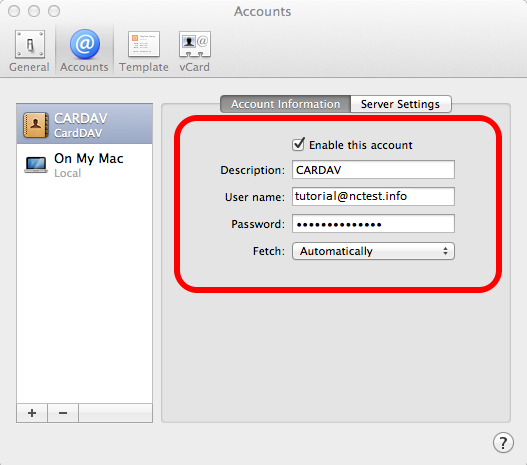
Task: Select the On My Mac account
Action: click(x=84, y=165)
